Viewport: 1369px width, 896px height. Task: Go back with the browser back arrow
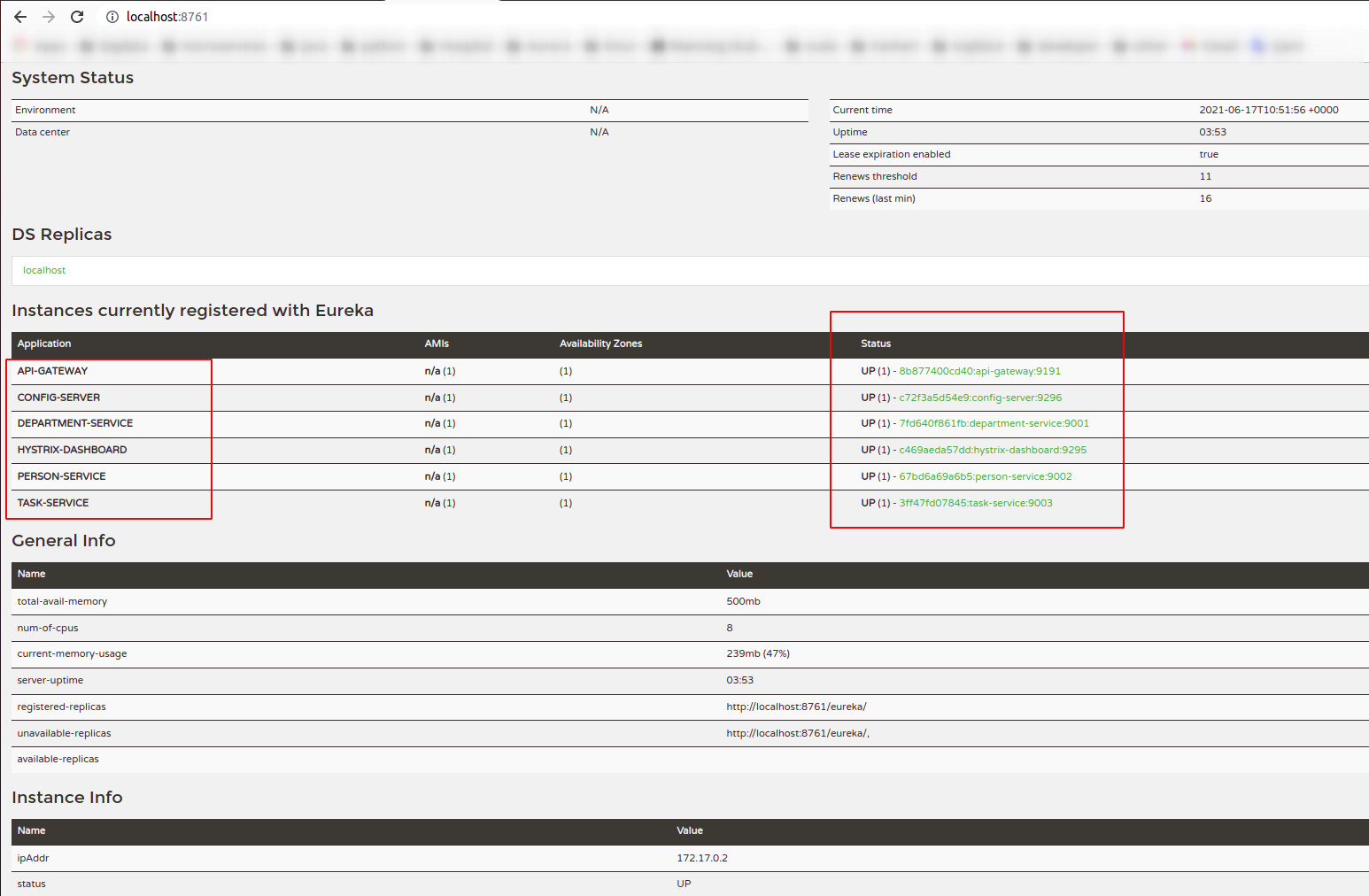20,17
